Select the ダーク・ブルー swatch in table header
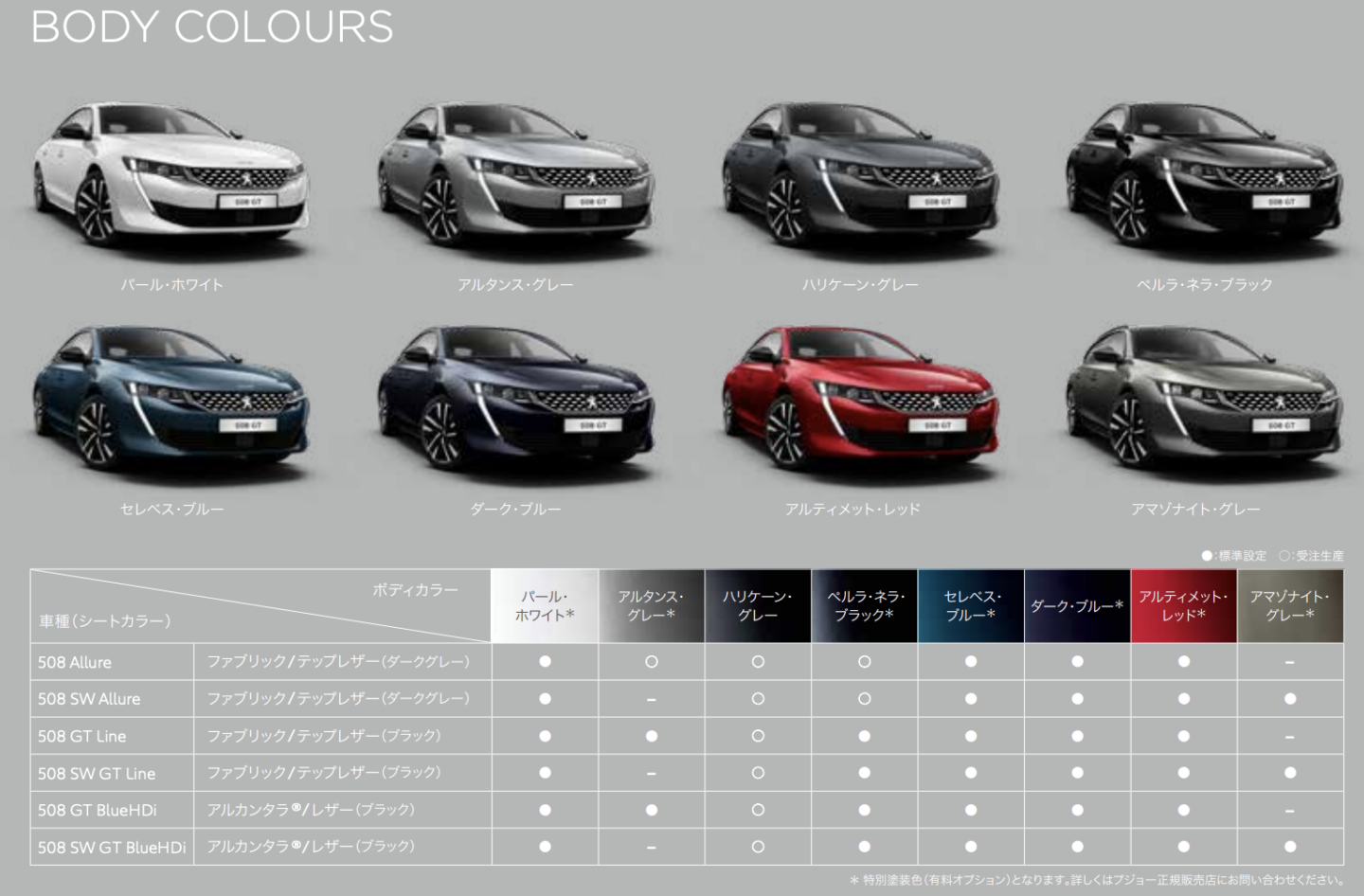1364x896 pixels. (x=1077, y=606)
